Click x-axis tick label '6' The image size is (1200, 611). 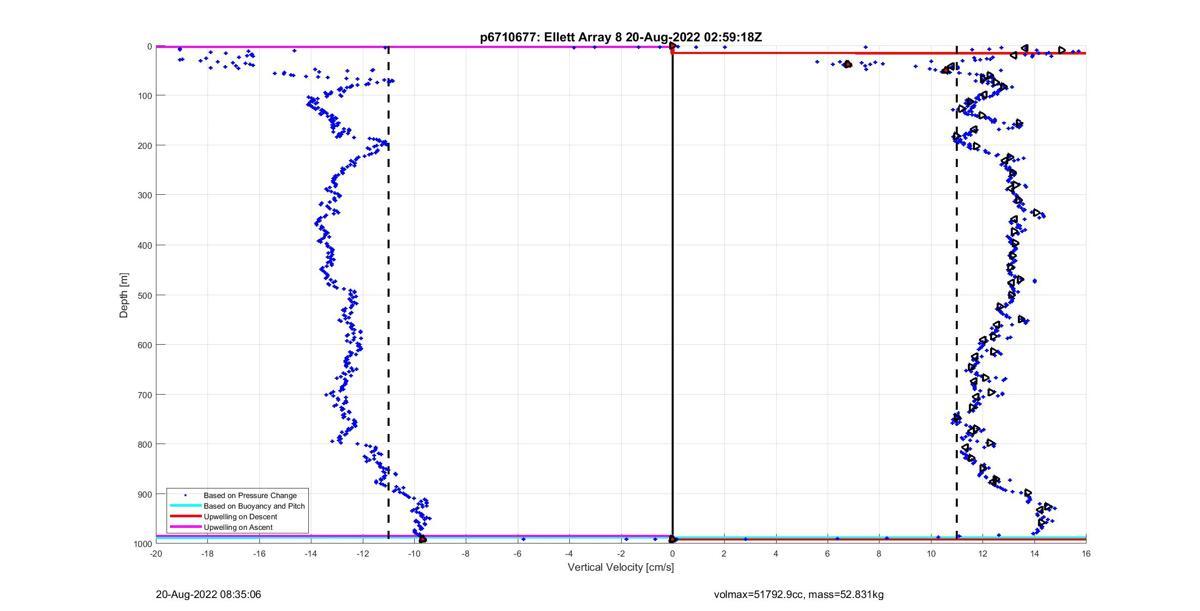(x=828, y=553)
